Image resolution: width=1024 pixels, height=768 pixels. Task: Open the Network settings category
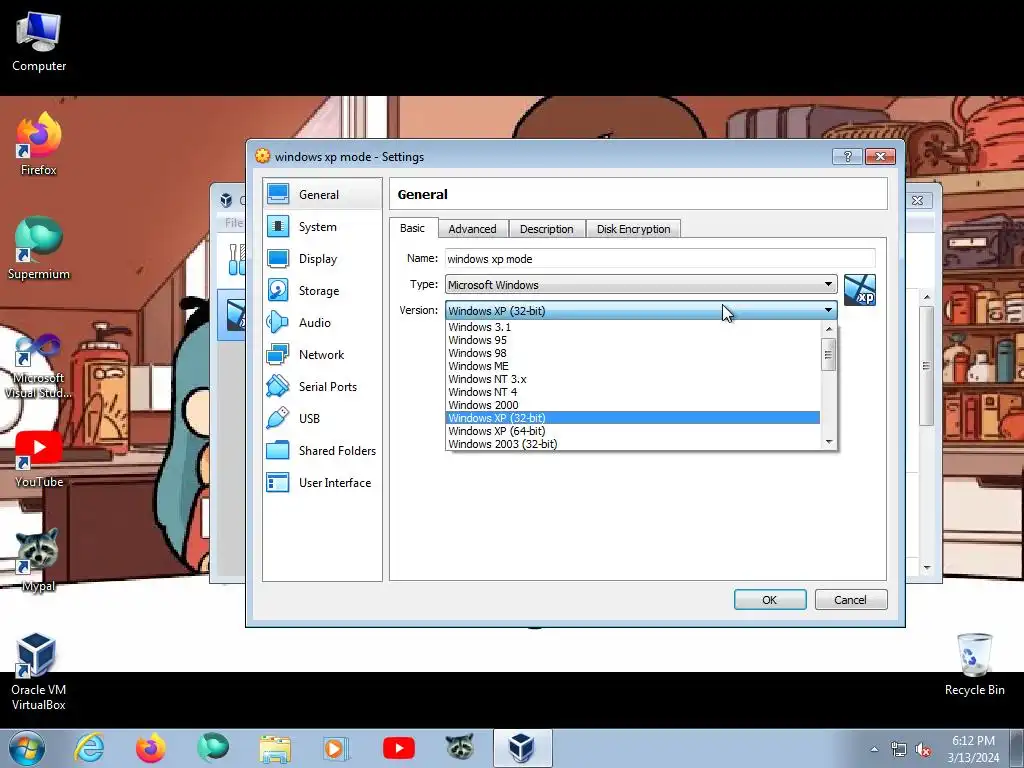coord(322,355)
